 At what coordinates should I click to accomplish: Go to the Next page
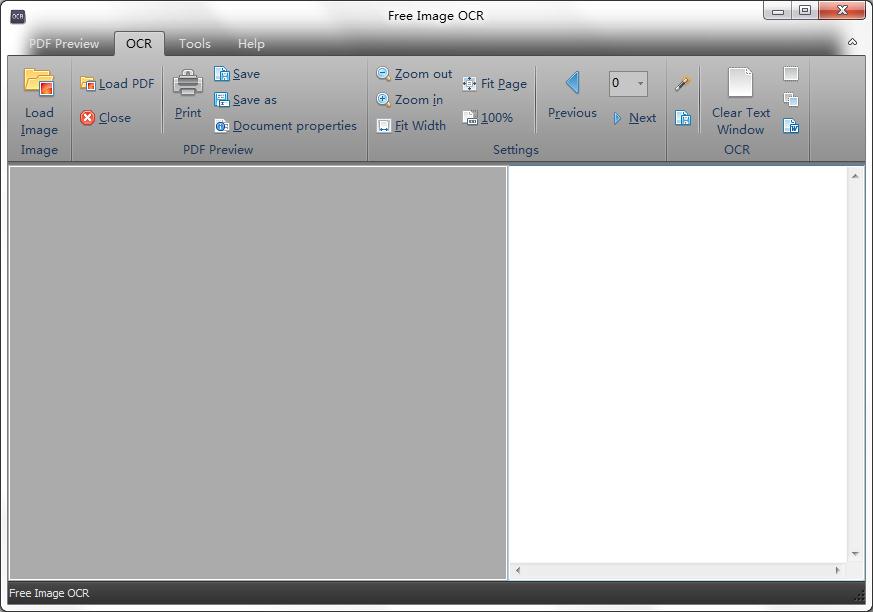pos(635,118)
